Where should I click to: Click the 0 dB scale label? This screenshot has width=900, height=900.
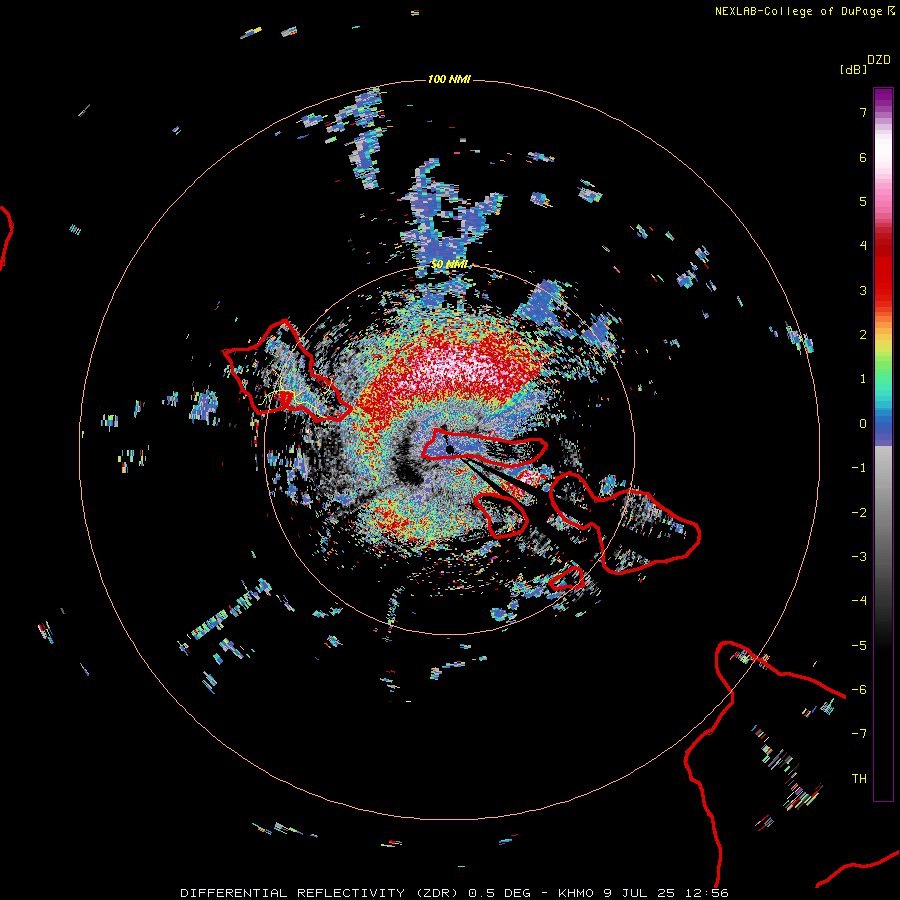(x=863, y=424)
